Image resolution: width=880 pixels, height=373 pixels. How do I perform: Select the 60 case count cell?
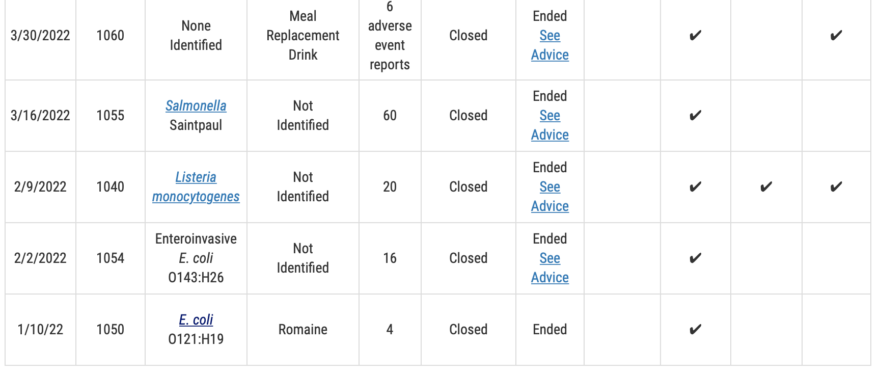point(389,116)
